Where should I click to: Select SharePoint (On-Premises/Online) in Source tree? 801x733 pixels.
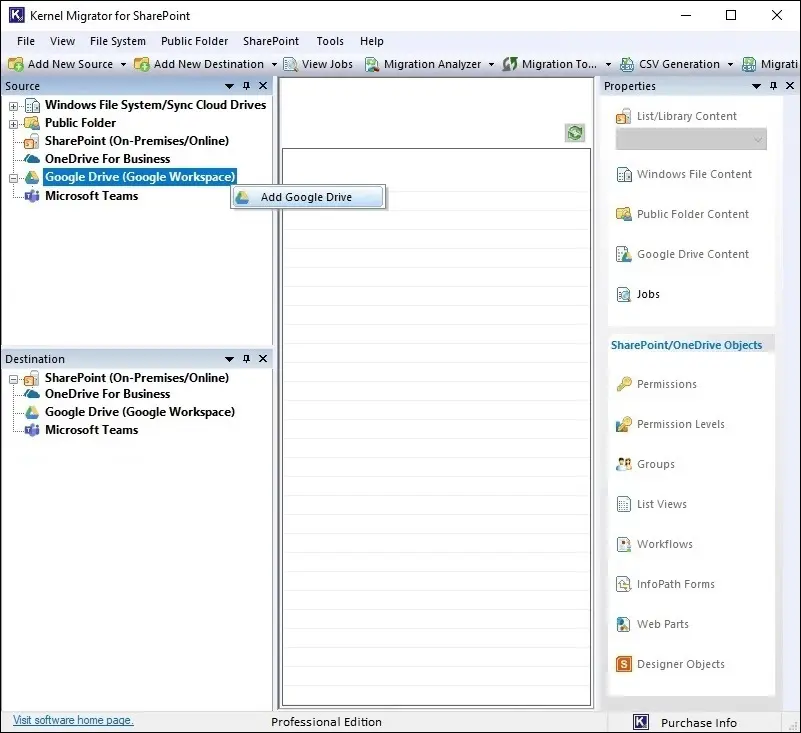pyautogui.click(x=137, y=140)
